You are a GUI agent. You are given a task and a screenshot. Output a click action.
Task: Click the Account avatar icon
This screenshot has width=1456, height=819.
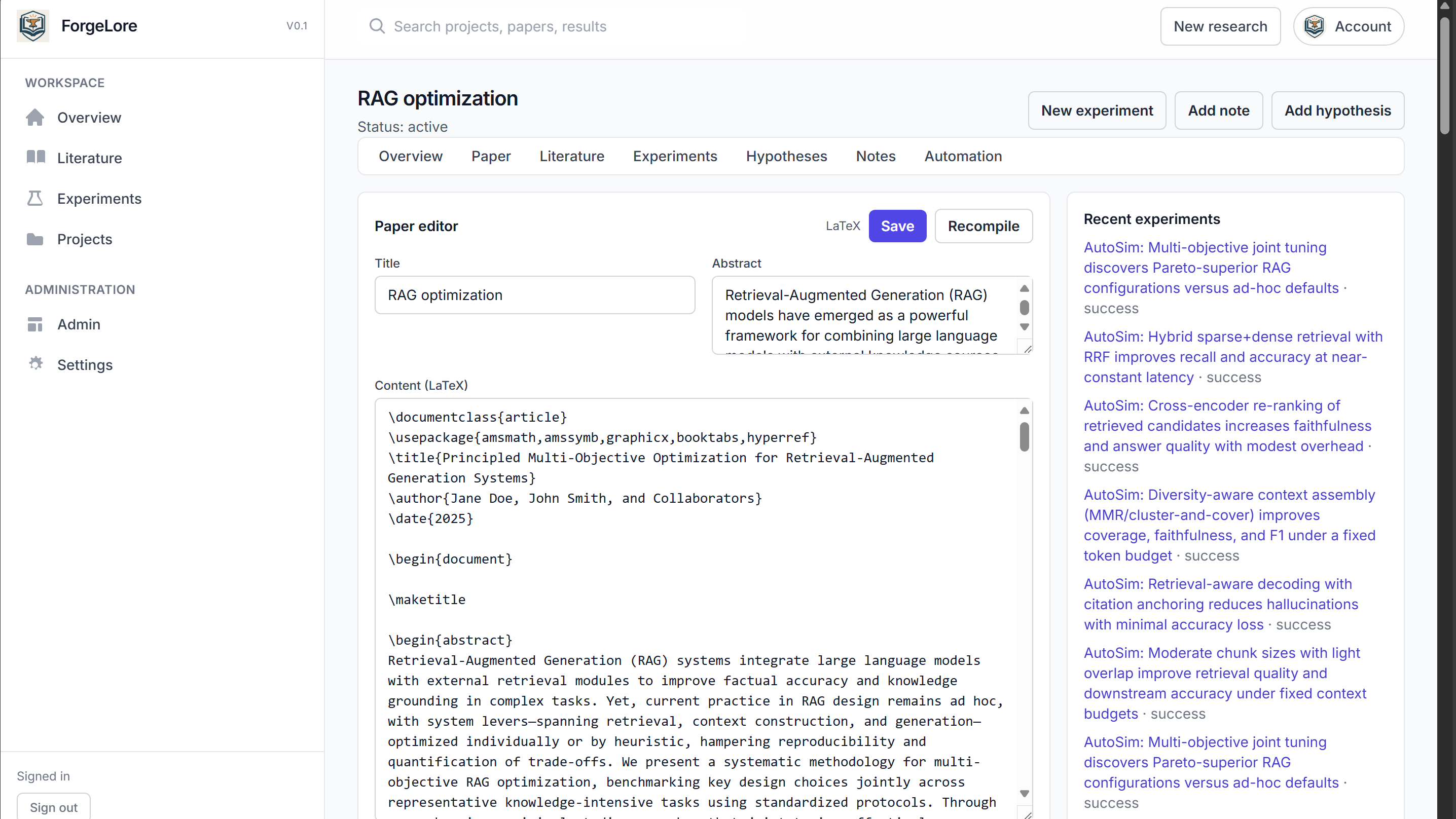point(1314,26)
